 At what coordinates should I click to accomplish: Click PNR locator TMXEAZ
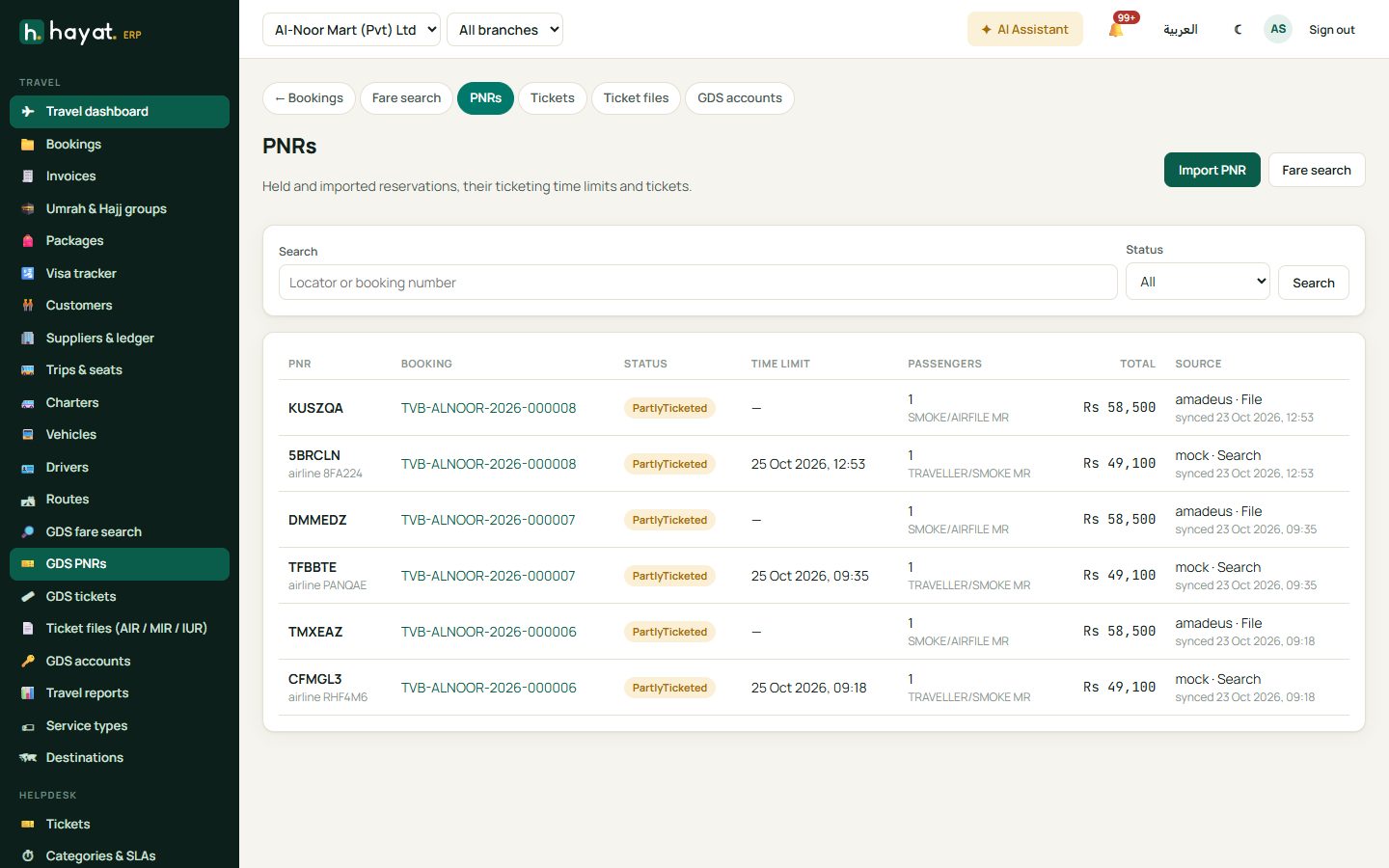pos(315,632)
